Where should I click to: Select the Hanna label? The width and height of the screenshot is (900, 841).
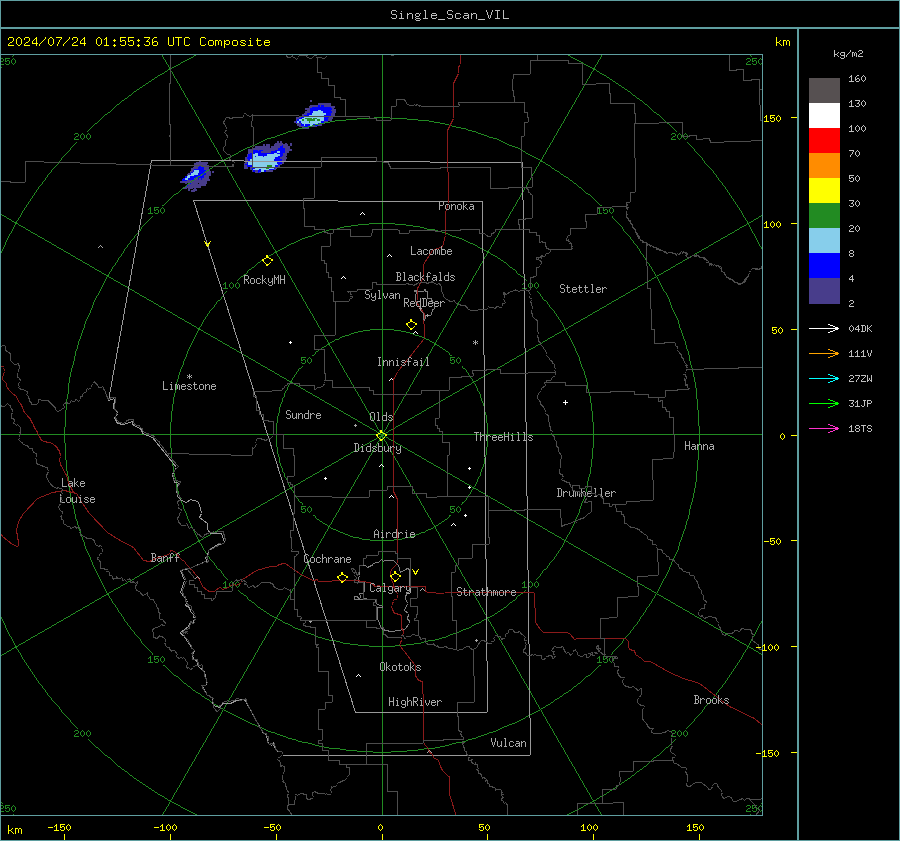click(x=699, y=446)
